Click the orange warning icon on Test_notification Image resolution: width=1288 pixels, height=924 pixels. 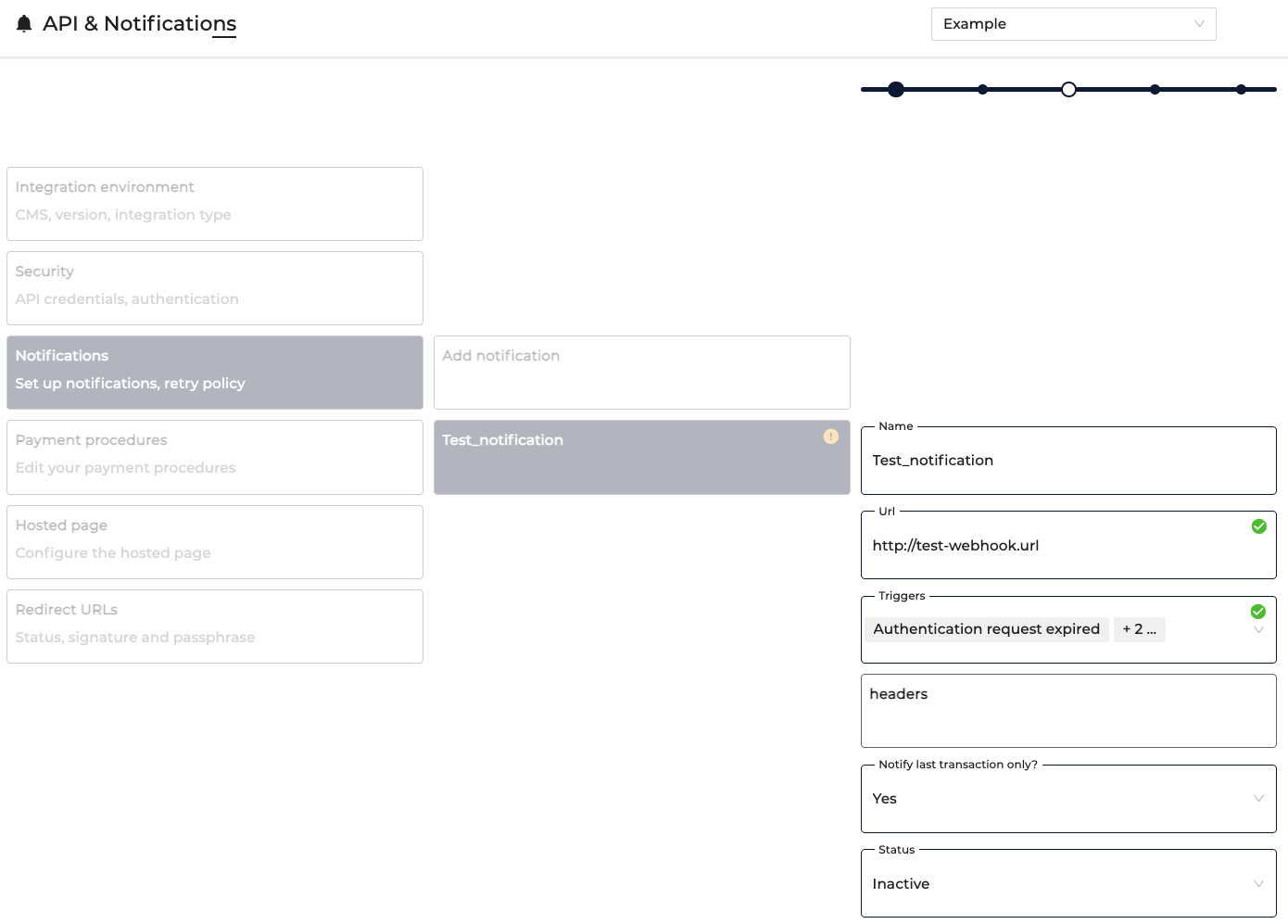(x=831, y=437)
